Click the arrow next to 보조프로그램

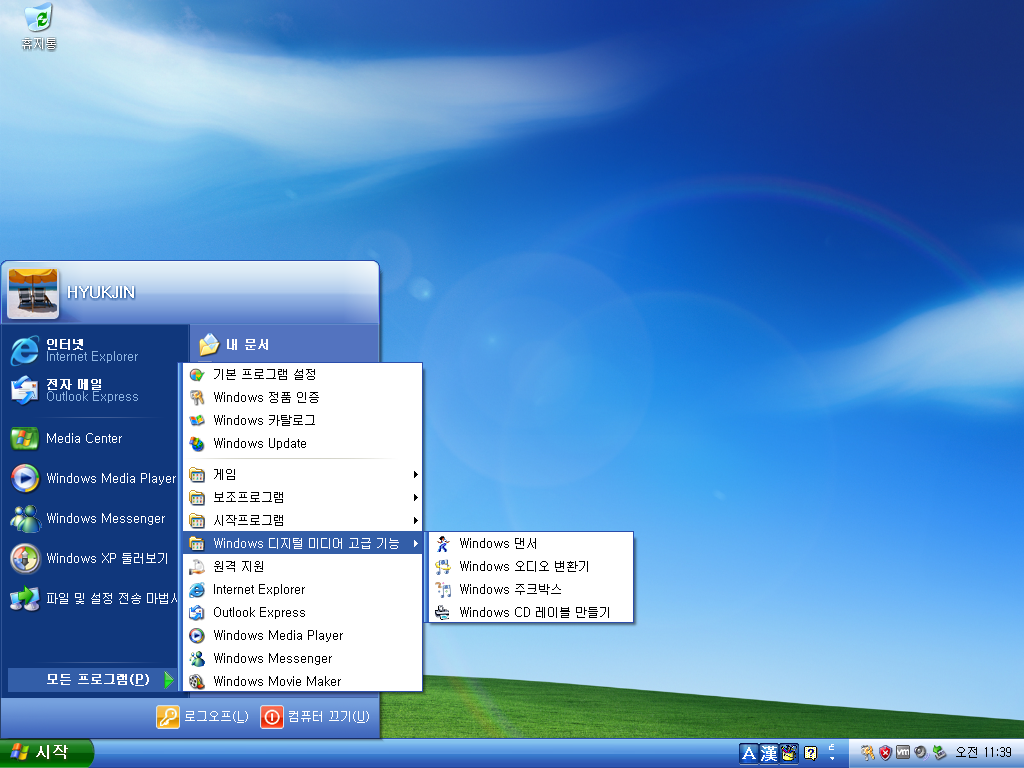(415, 498)
